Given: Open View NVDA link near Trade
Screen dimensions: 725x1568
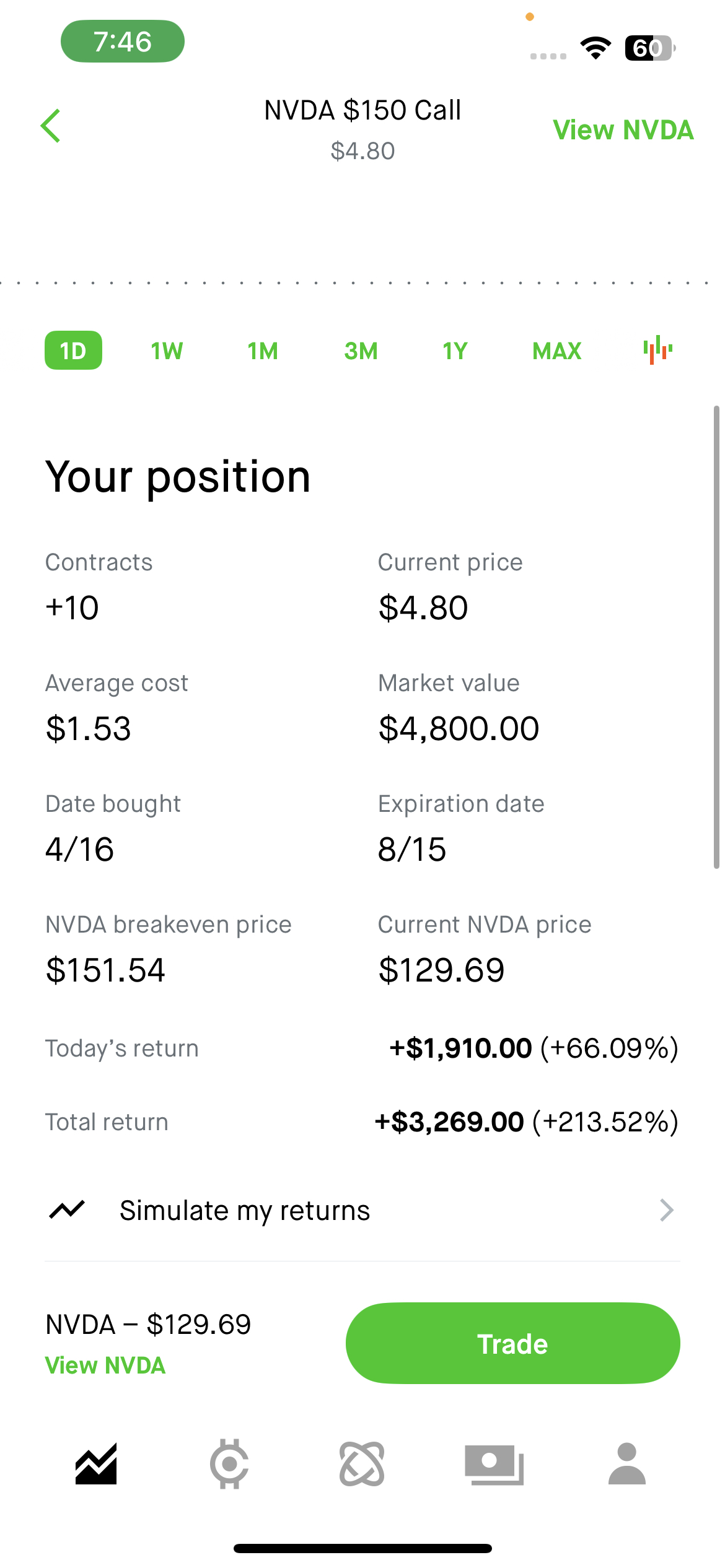Looking at the screenshot, I should coord(105,1365).
